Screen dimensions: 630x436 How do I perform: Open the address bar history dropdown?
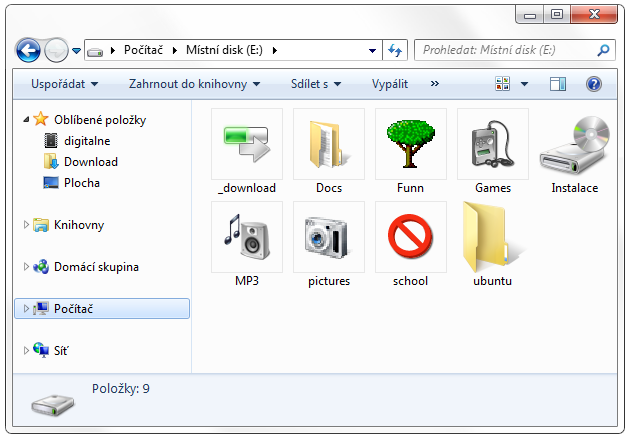click(372, 51)
